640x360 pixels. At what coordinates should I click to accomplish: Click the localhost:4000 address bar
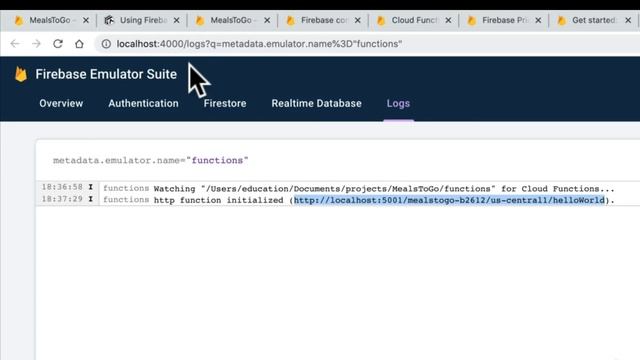point(367,44)
